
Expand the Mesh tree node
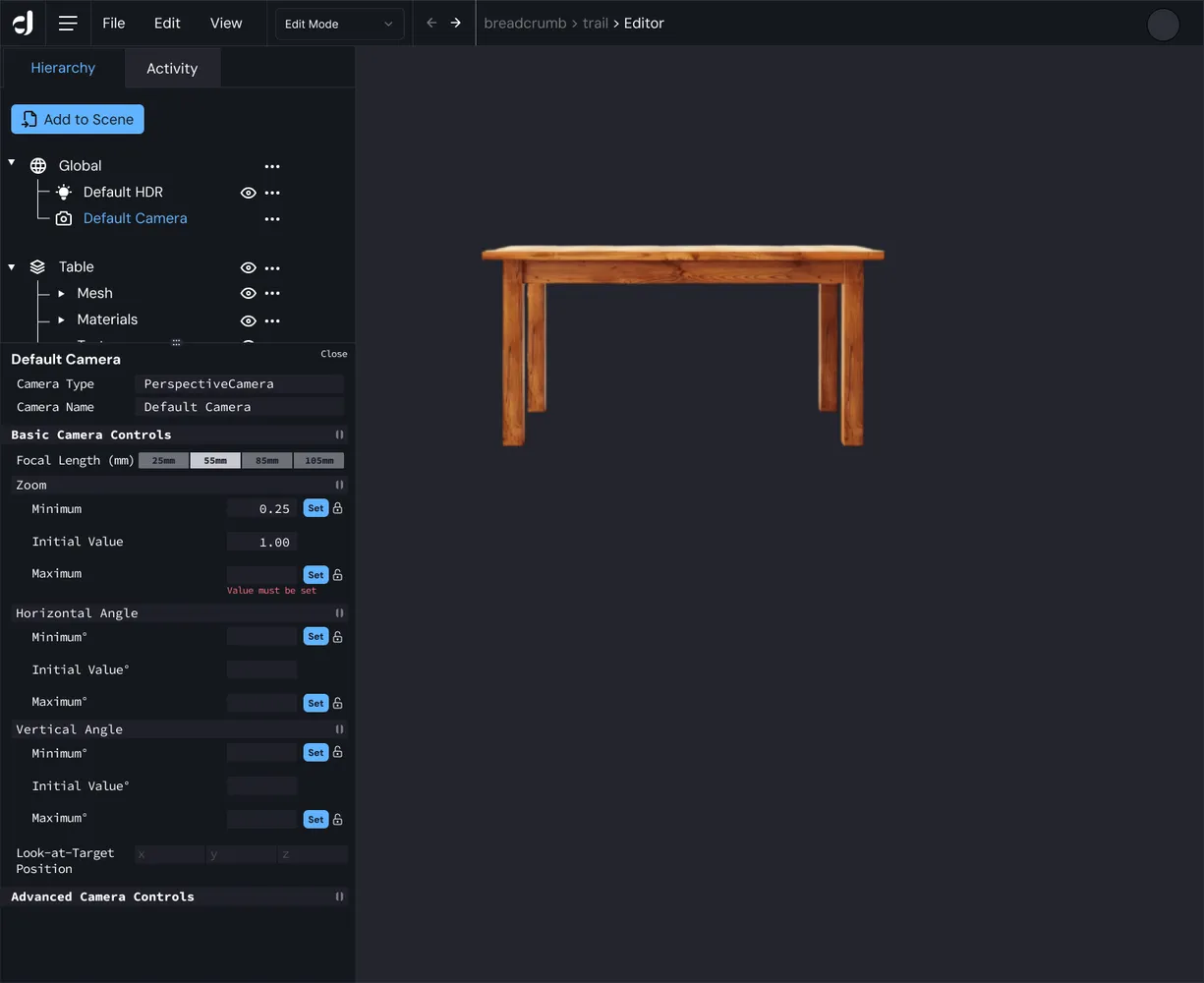(61, 293)
